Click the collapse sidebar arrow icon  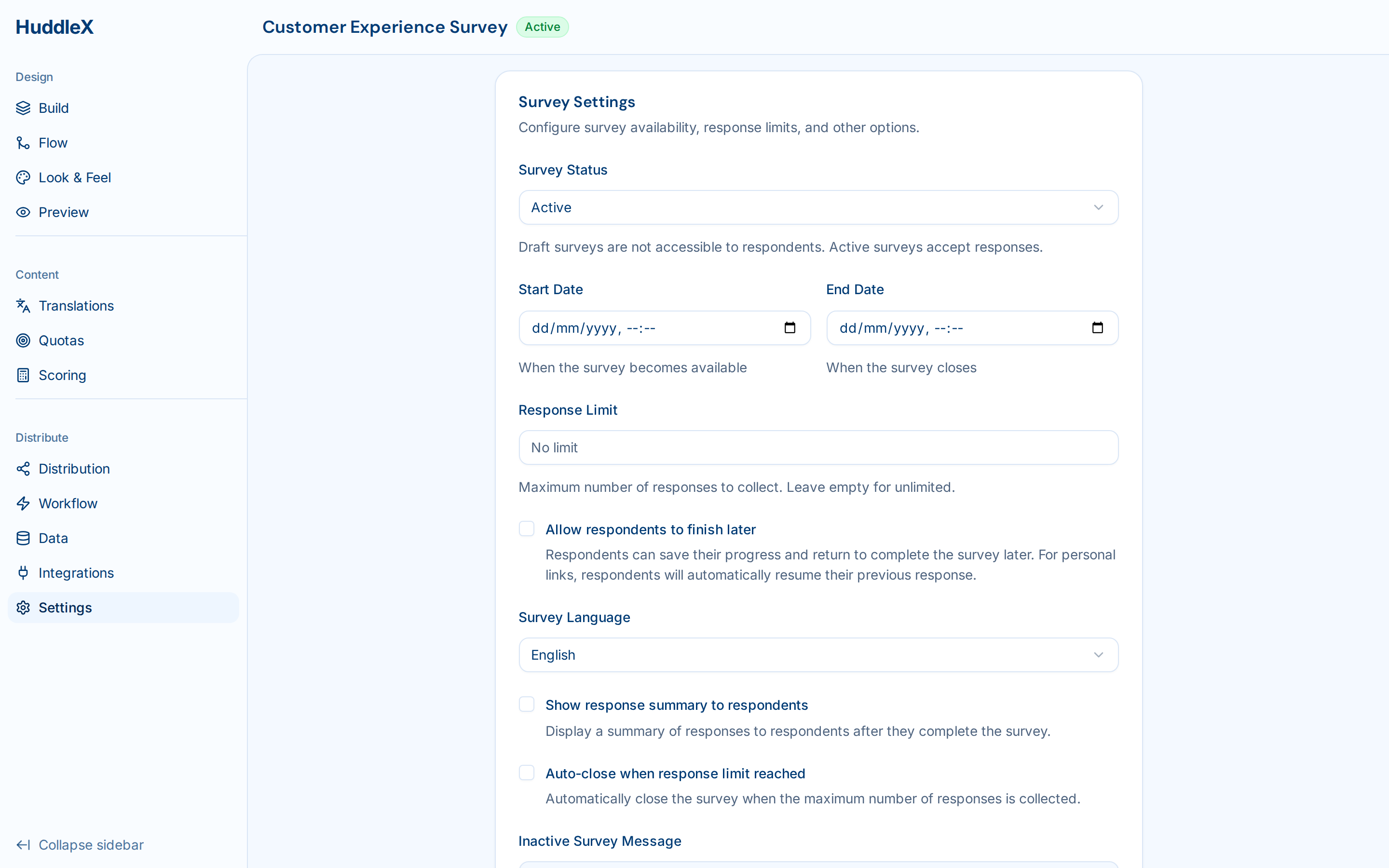point(23,845)
